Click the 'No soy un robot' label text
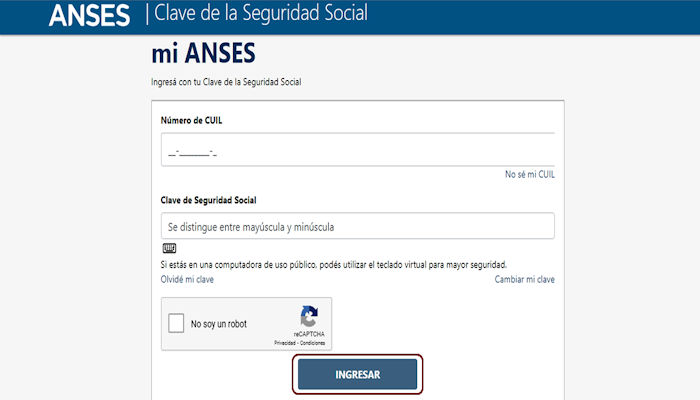The height and width of the screenshot is (400, 700). (219, 324)
